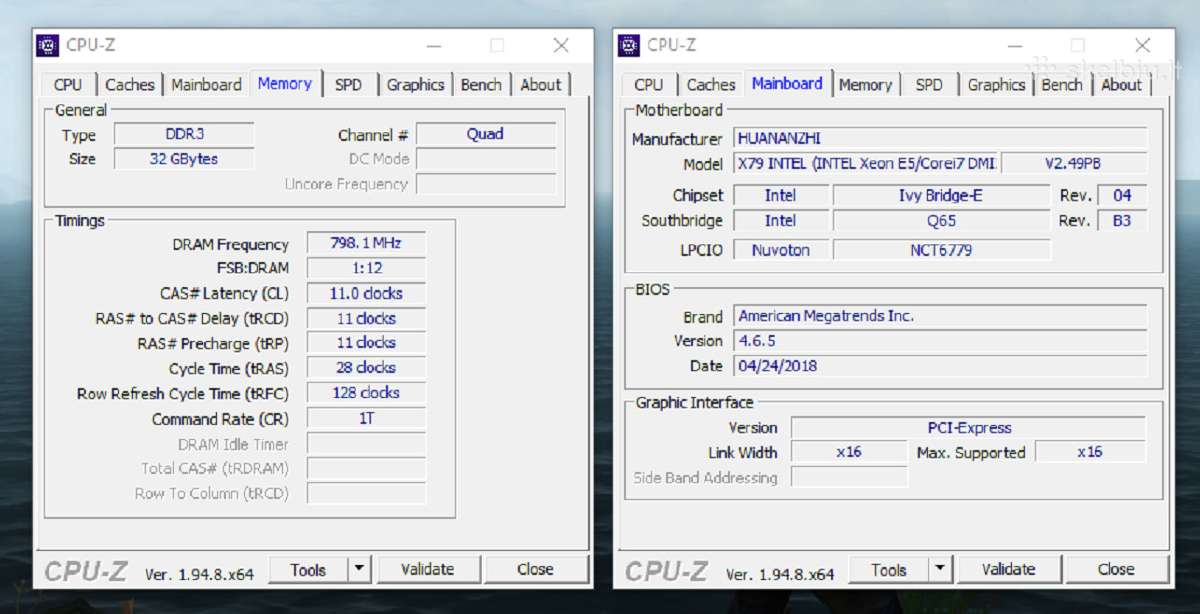The image size is (1200, 614).
Task: Click manufacturer field HUANANZHI
Action: [941, 138]
